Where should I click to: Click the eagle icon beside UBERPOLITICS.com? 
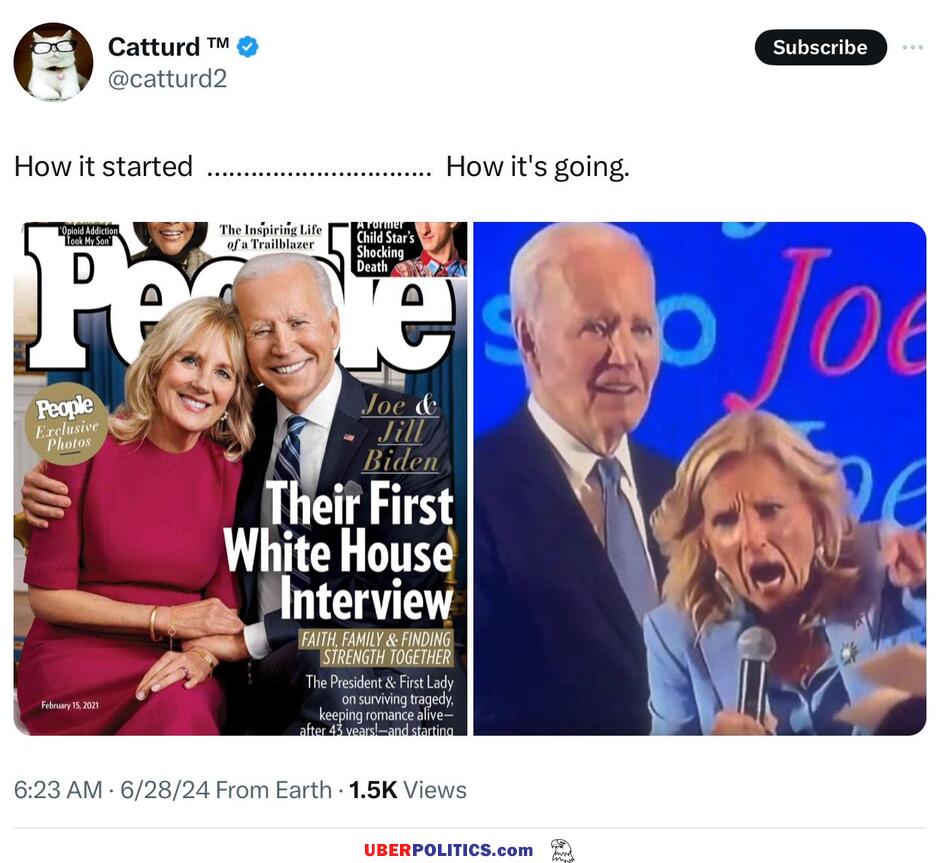[562, 850]
